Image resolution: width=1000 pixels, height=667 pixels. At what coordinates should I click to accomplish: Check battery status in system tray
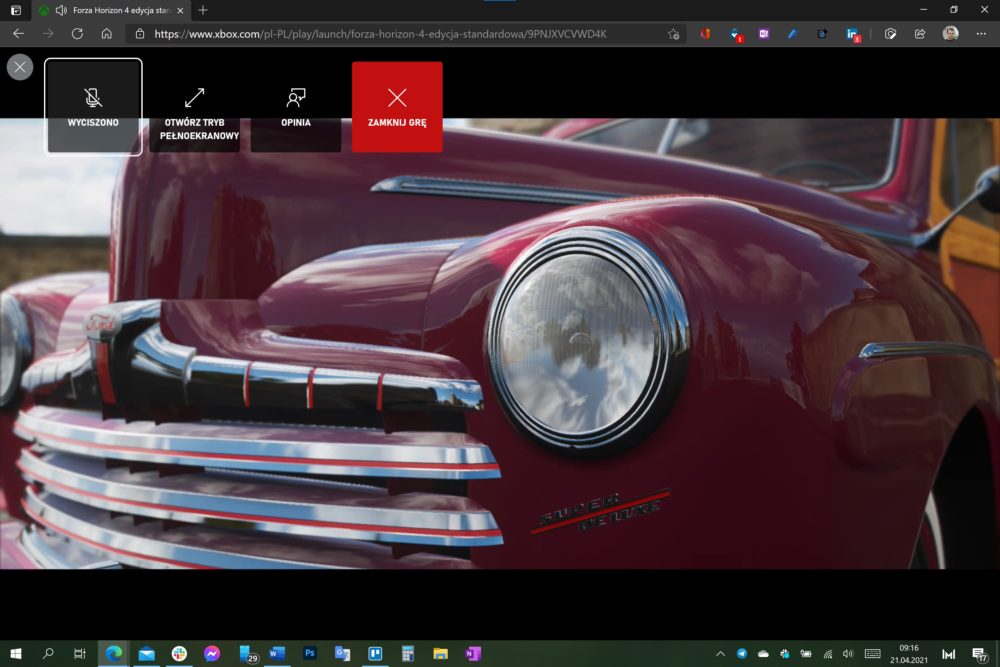point(806,654)
